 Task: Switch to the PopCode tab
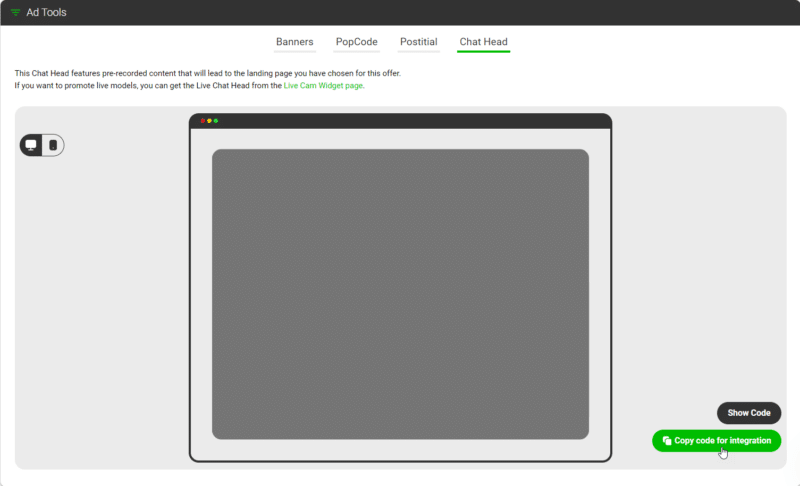(356, 42)
